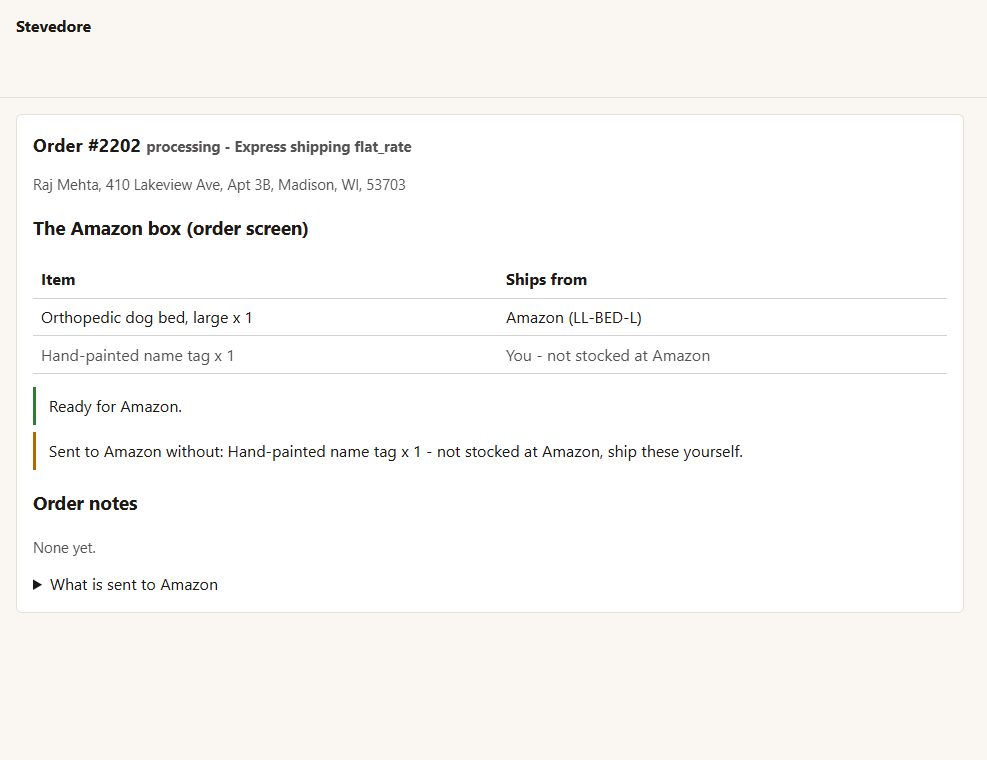
Task: Click the "None yet." notes placeholder
Action: pos(64,548)
